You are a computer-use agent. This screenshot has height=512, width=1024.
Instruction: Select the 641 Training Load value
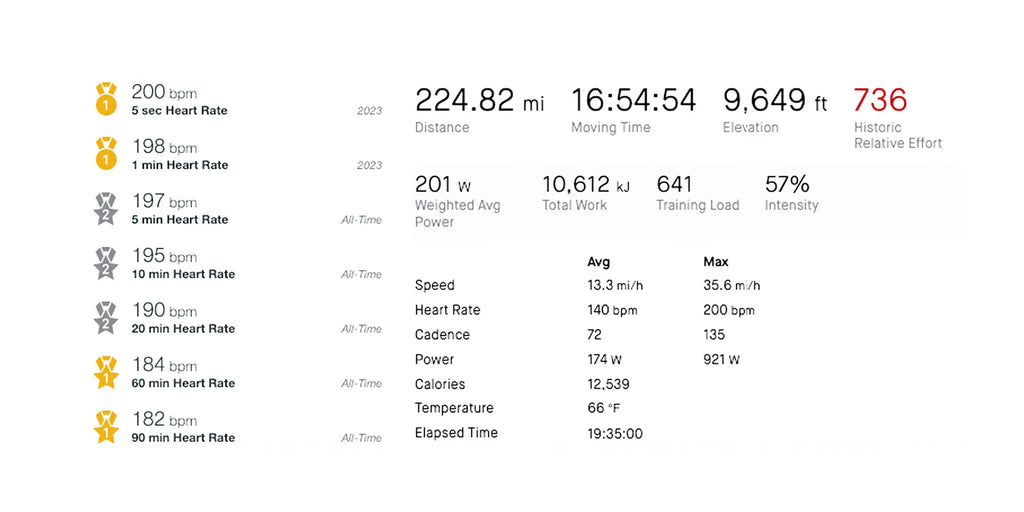point(674,185)
